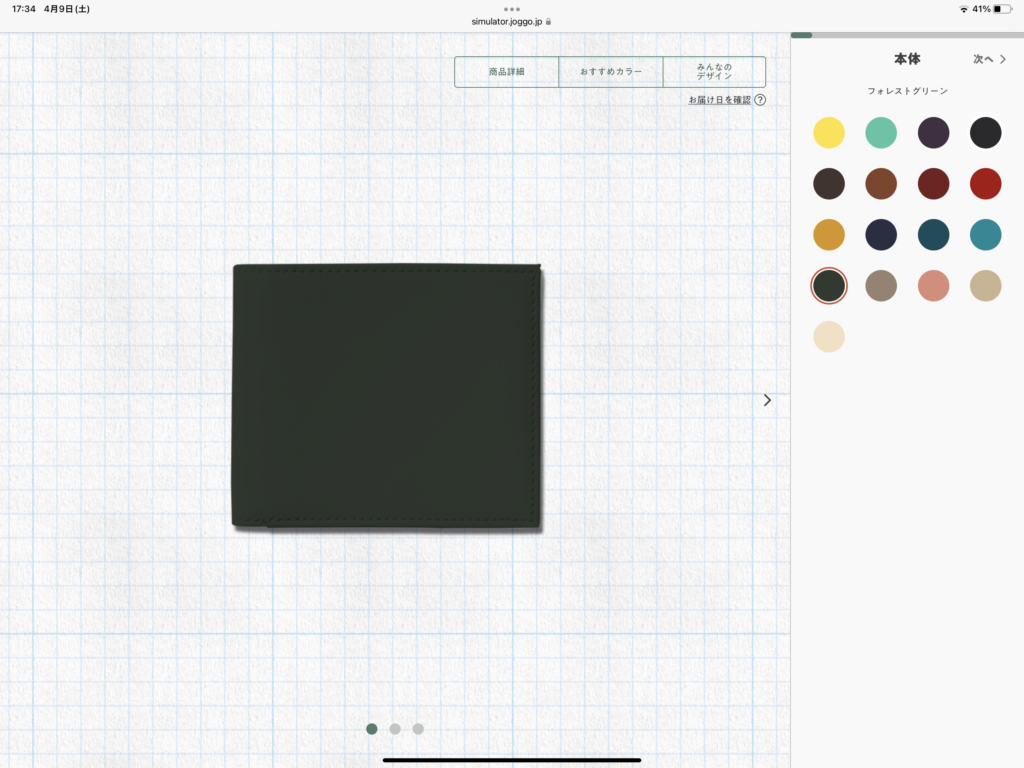Select the second page indicator dot
The height and width of the screenshot is (768, 1024).
pyautogui.click(x=395, y=729)
